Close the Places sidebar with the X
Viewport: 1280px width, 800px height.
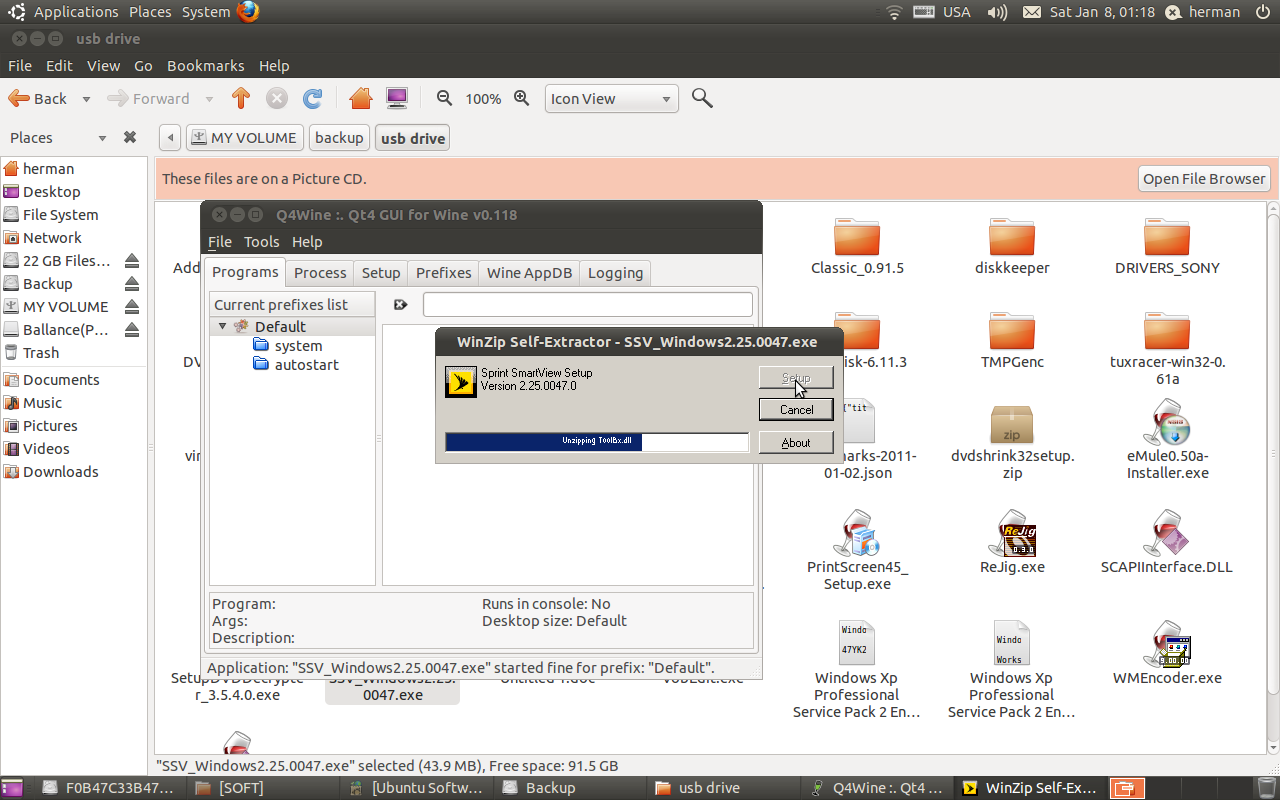click(129, 137)
